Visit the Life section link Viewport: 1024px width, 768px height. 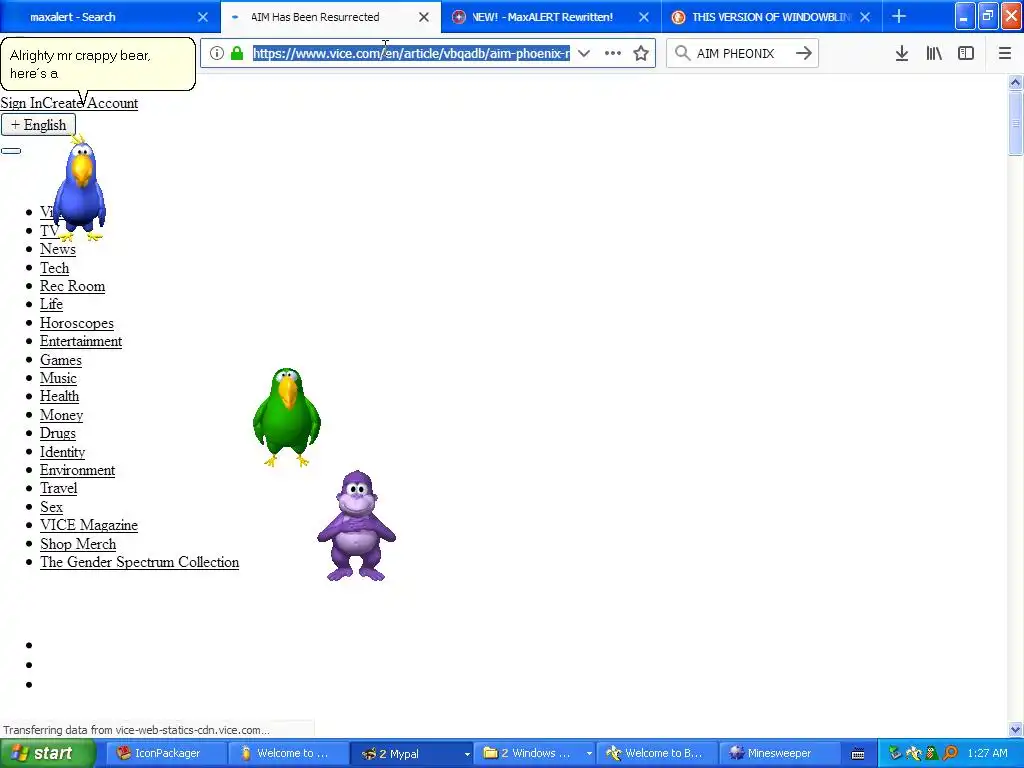[x=51, y=304]
